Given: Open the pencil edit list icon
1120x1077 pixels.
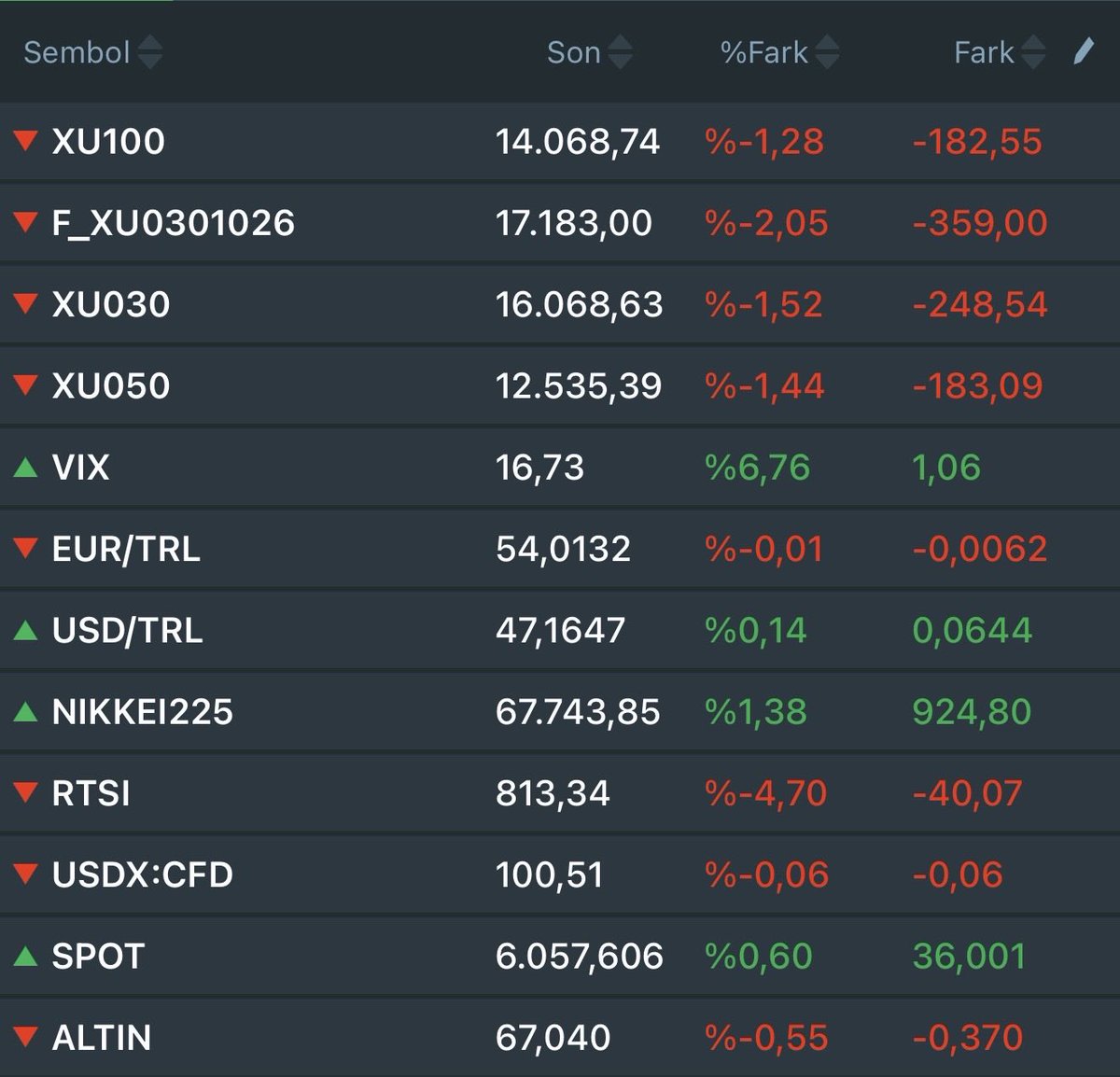Looking at the screenshot, I should 1083,51.
